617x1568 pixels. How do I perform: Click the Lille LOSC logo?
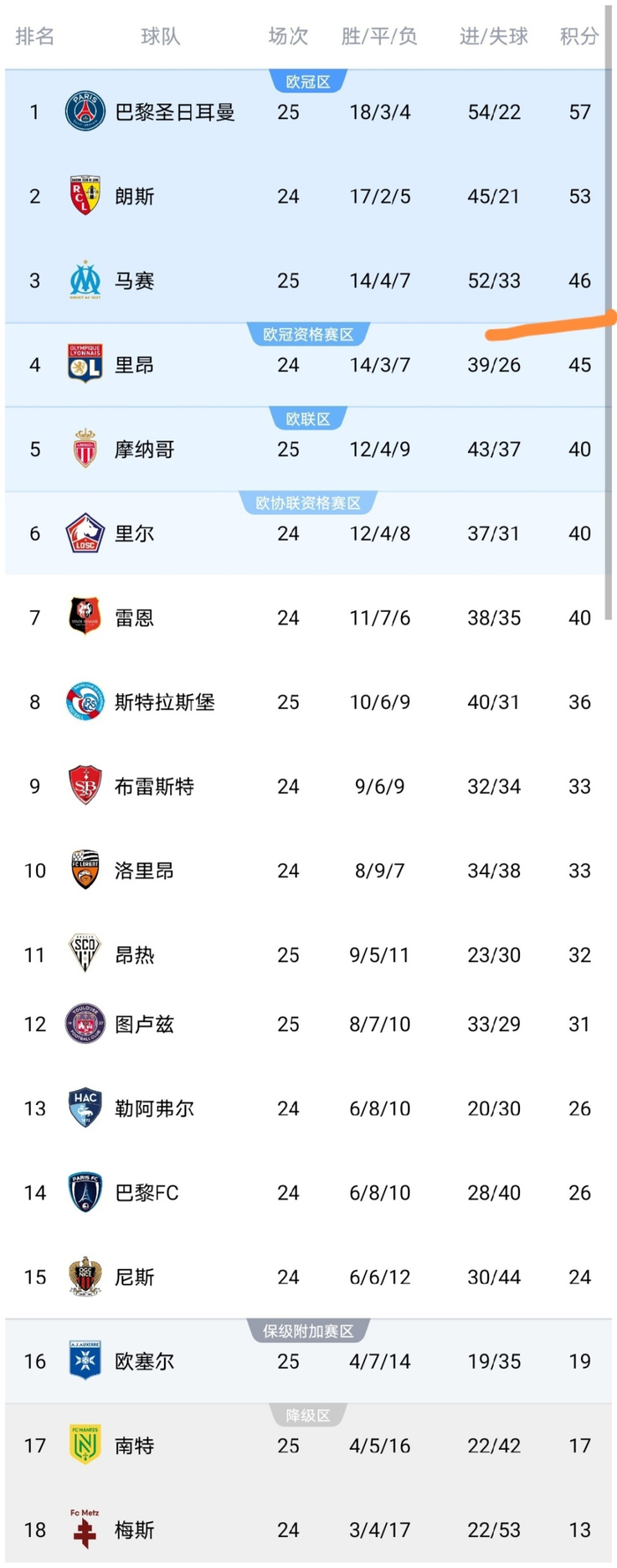tap(85, 534)
